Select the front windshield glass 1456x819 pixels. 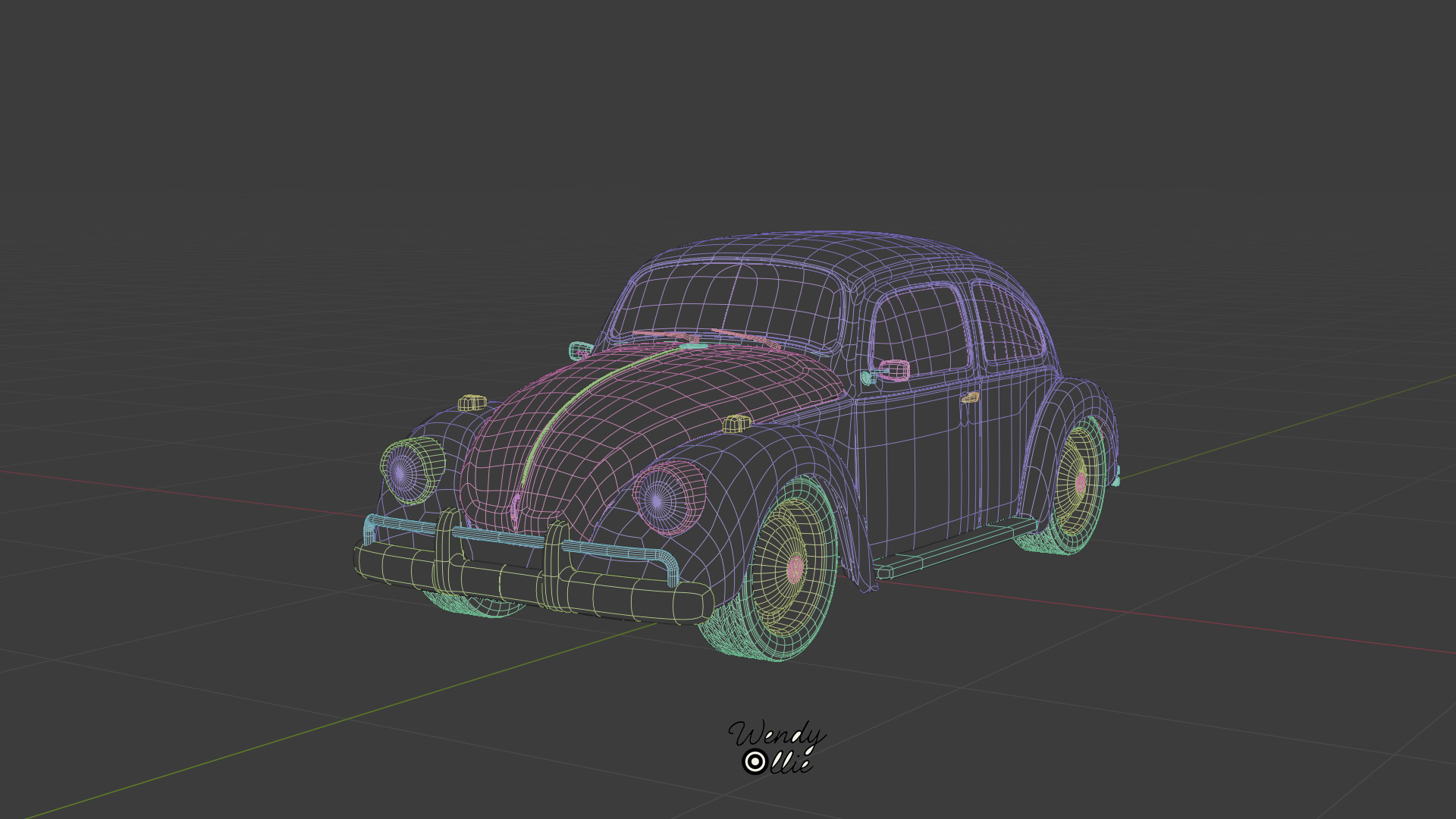point(728,303)
